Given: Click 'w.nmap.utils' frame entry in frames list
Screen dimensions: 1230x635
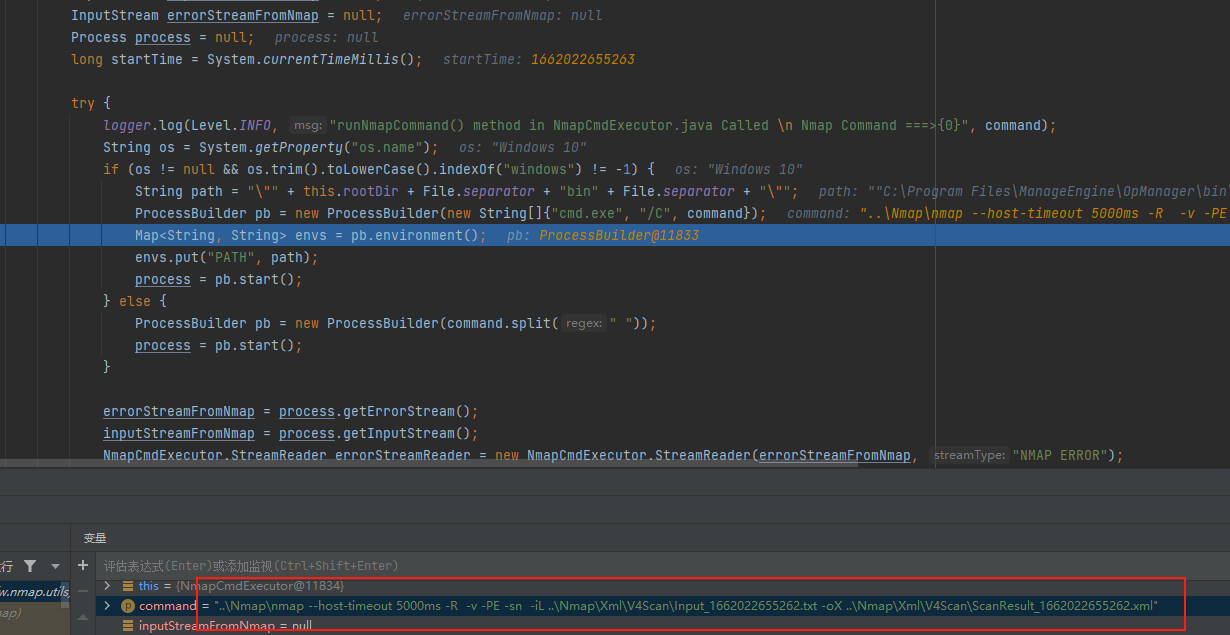Looking at the screenshot, I should tap(35, 592).
